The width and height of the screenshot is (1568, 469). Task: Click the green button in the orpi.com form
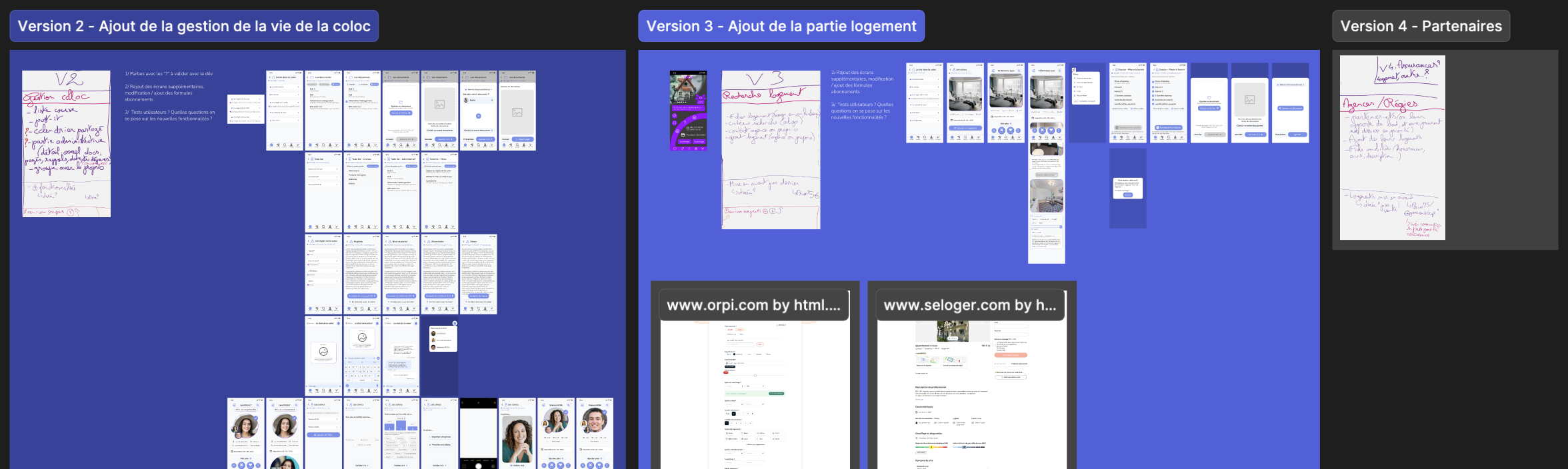pos(776,394)
